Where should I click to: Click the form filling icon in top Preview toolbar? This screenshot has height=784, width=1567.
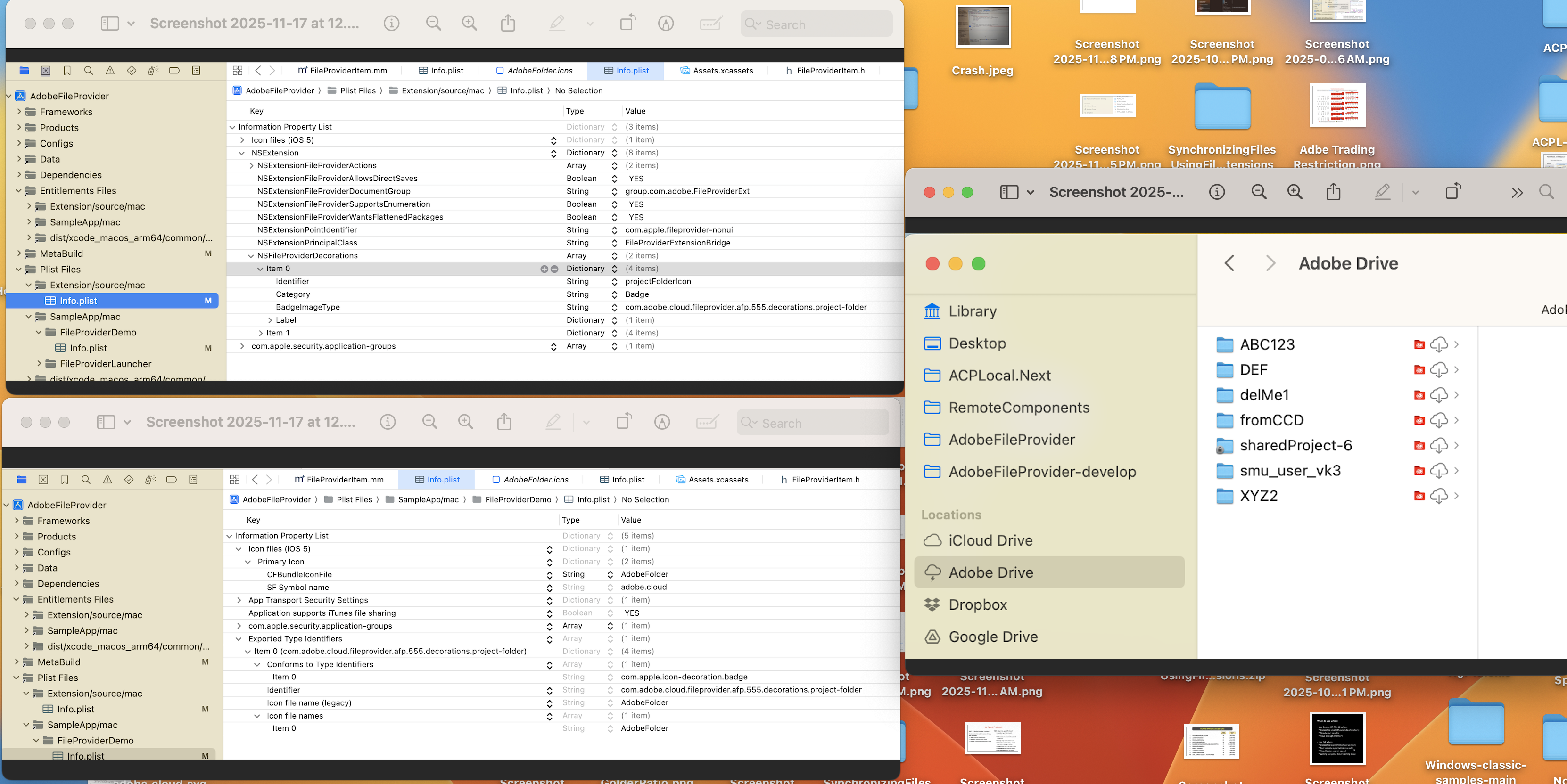click(x=710, y=24)
